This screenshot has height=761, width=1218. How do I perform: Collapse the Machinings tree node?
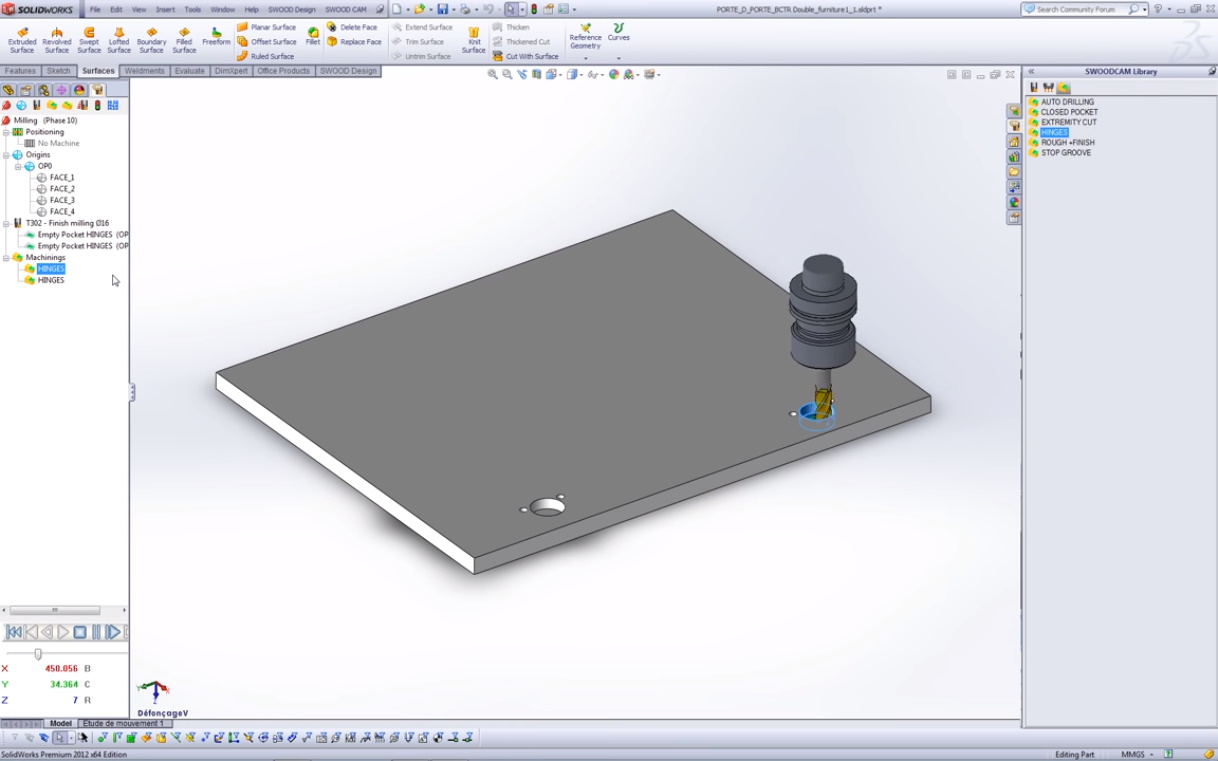click(6, 258)
